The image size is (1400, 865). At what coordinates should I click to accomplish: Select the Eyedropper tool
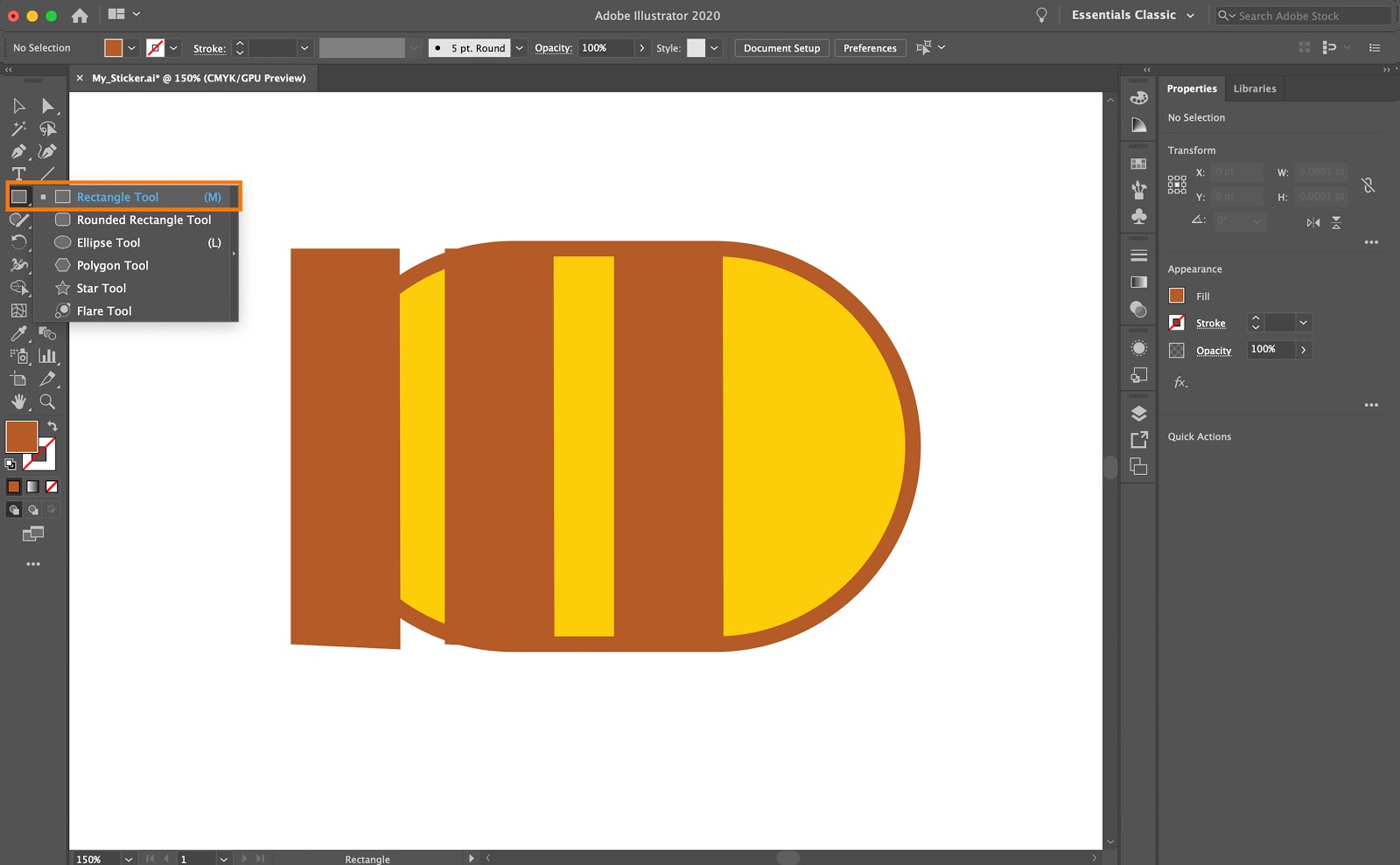click(x=18, y=333)
